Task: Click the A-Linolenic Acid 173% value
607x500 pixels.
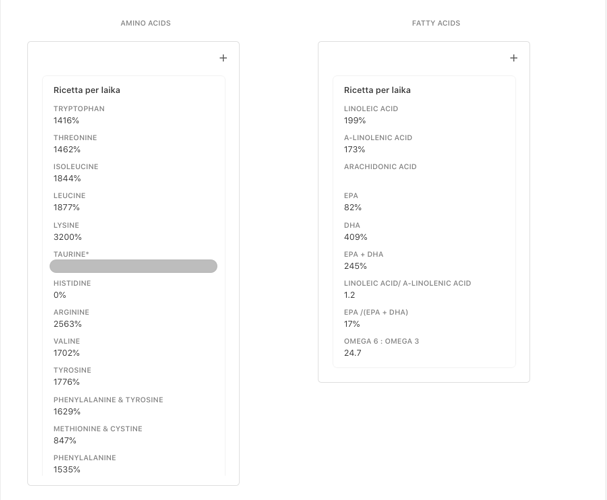Action: (x=355, y=150)
